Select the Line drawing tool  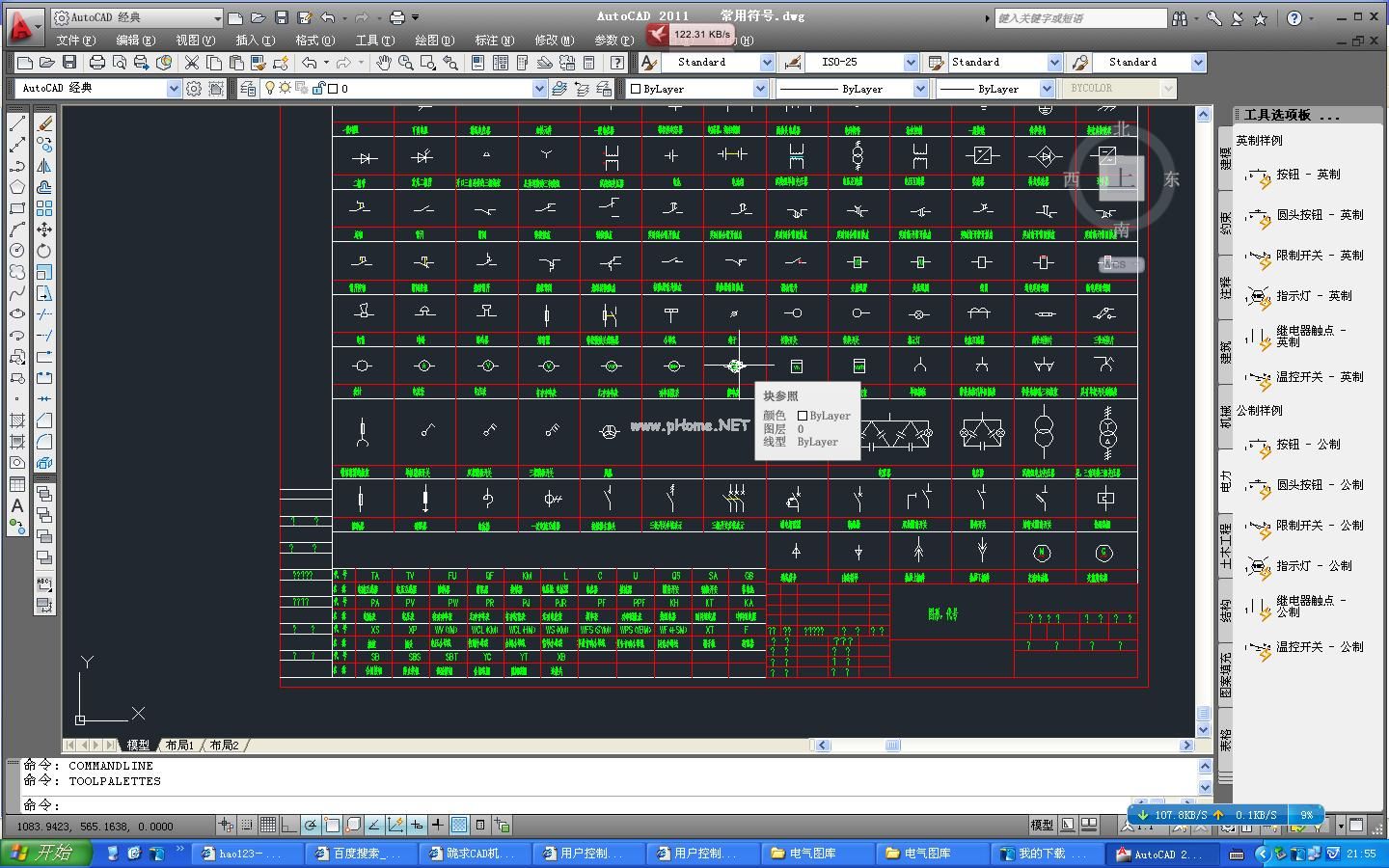click(17, 123)
